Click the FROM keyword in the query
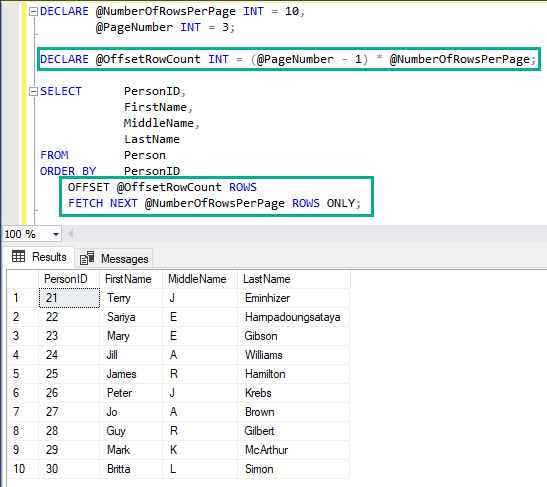The image size is (547, 487). 54,155
